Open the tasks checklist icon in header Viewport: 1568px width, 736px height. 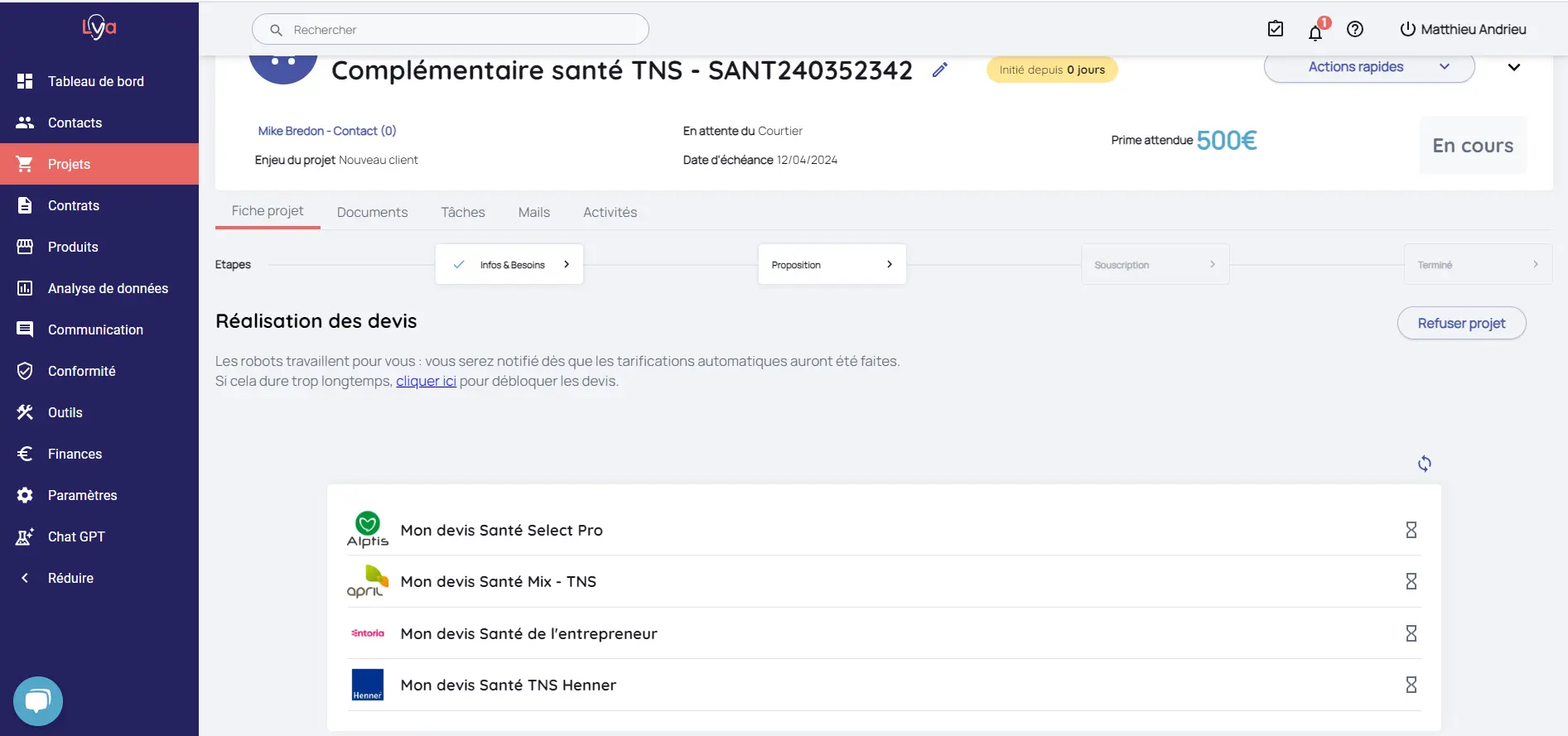(1276, 29)
